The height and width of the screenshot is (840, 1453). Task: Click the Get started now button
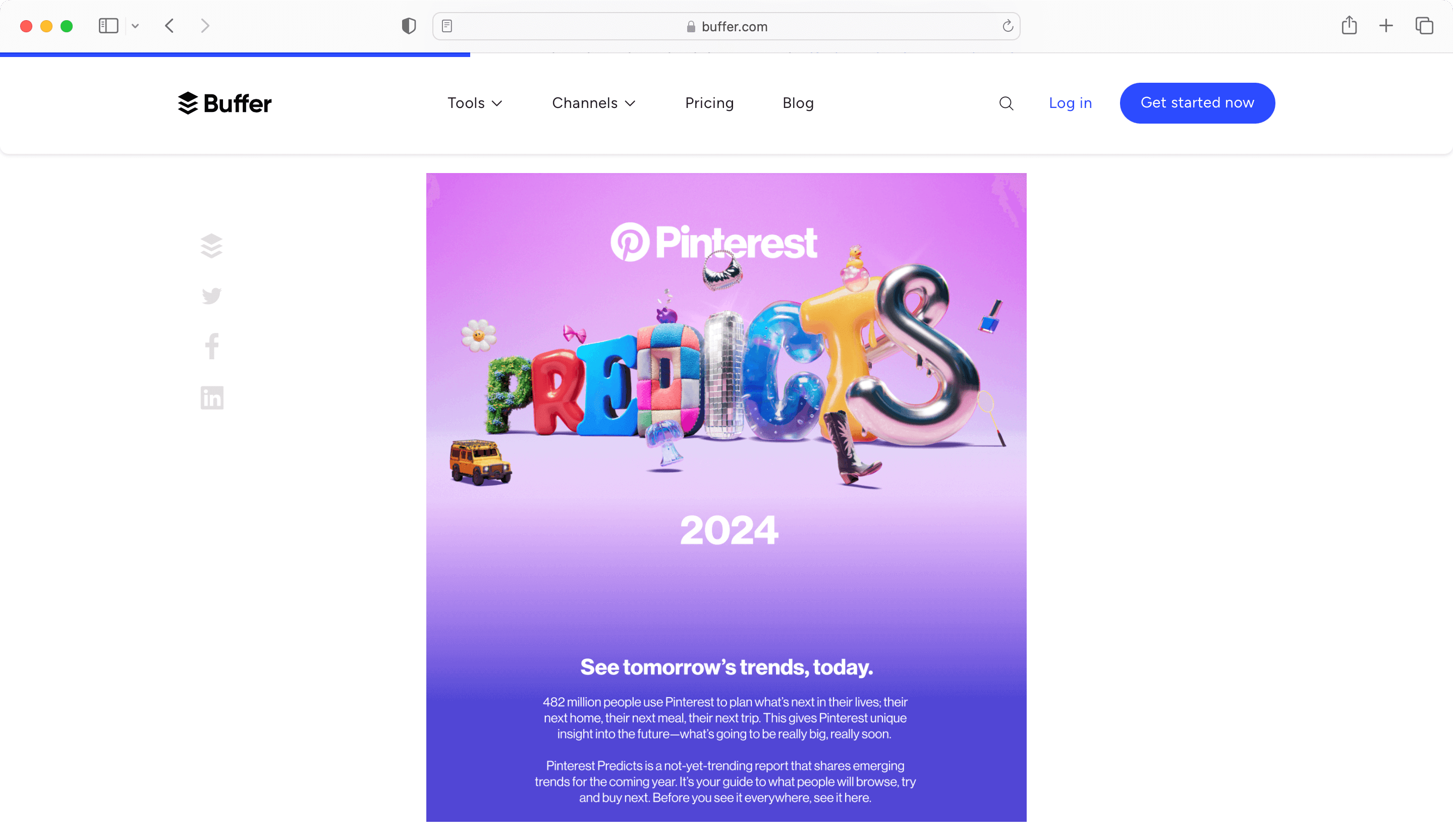tap(1197, 103)
